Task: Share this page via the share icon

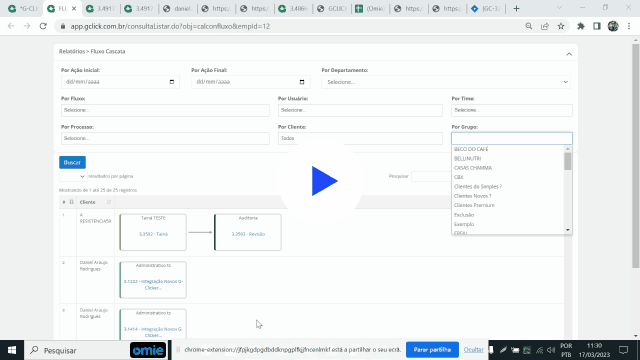Action: [545, 26]
